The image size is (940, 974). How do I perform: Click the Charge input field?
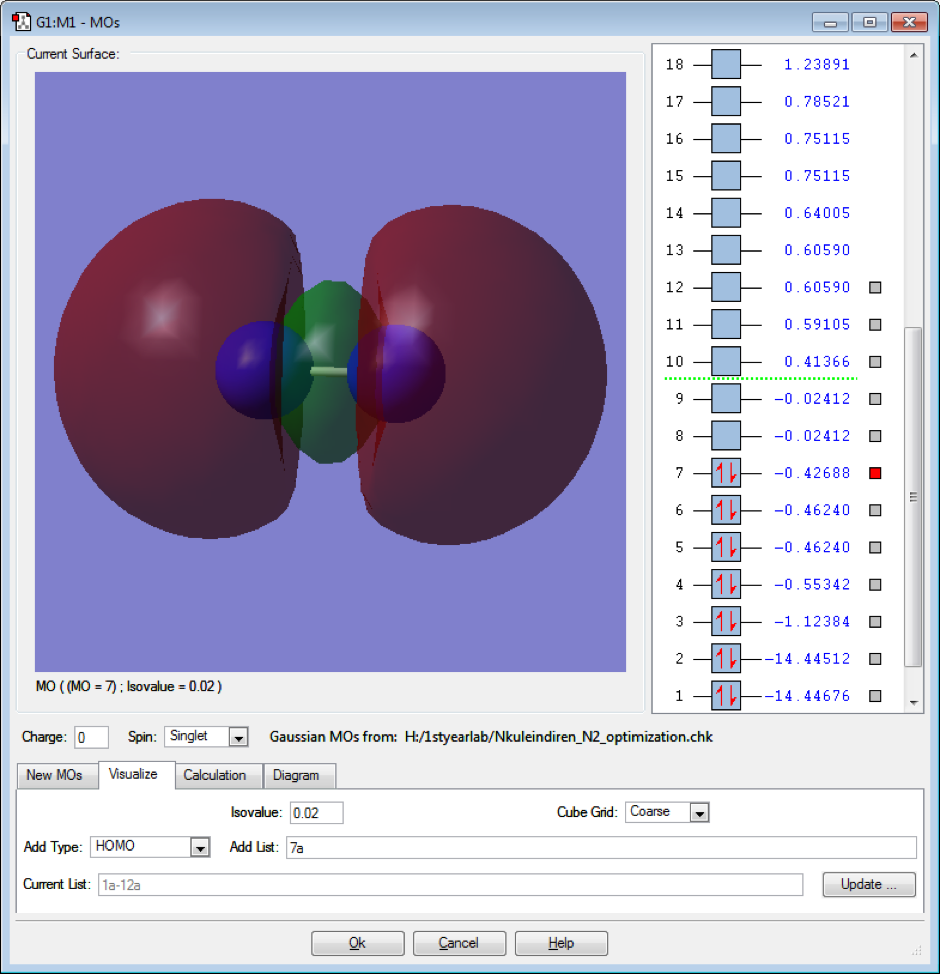tap(91, 737)
